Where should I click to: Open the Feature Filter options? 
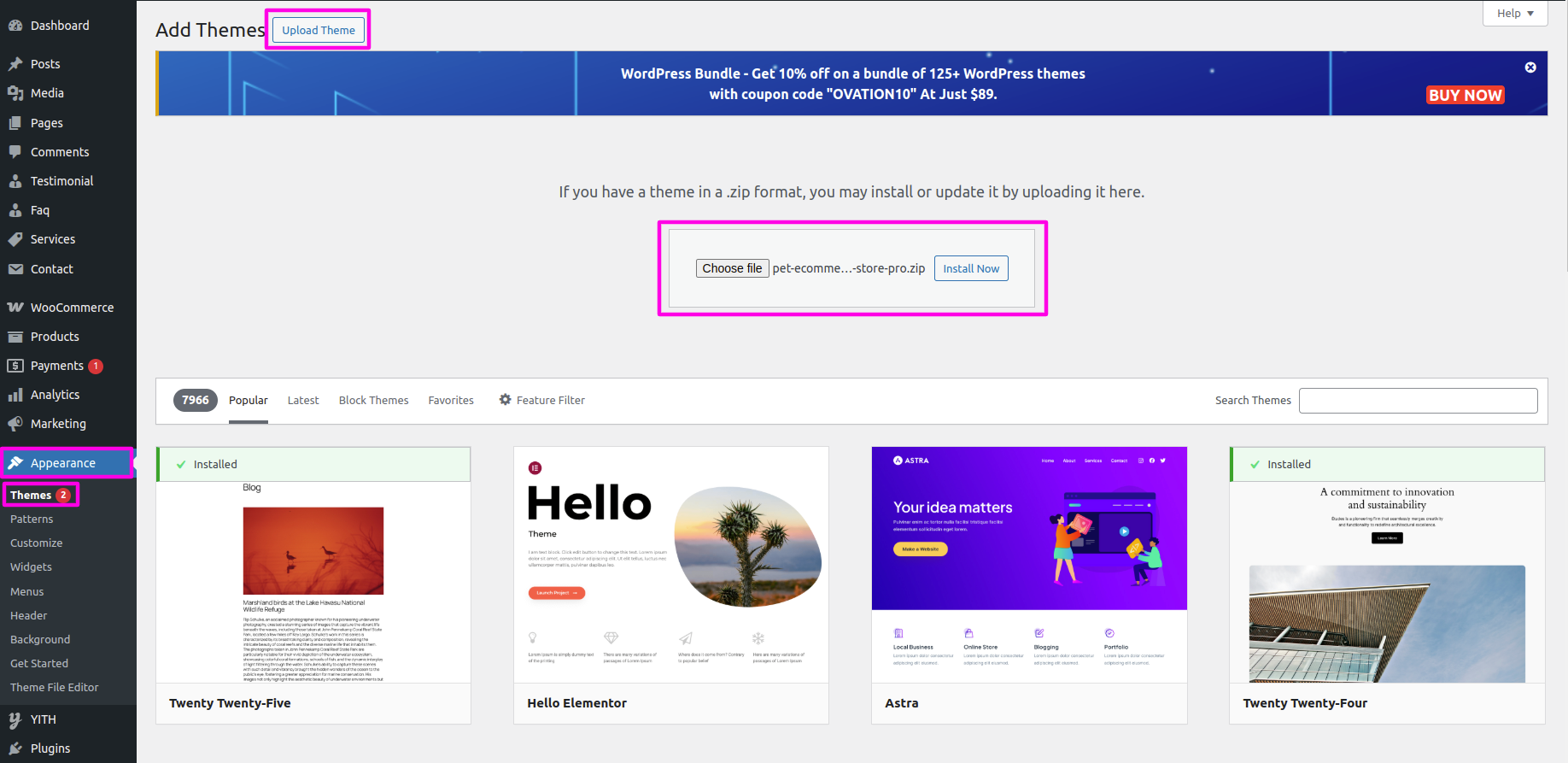tap(542, 400)
